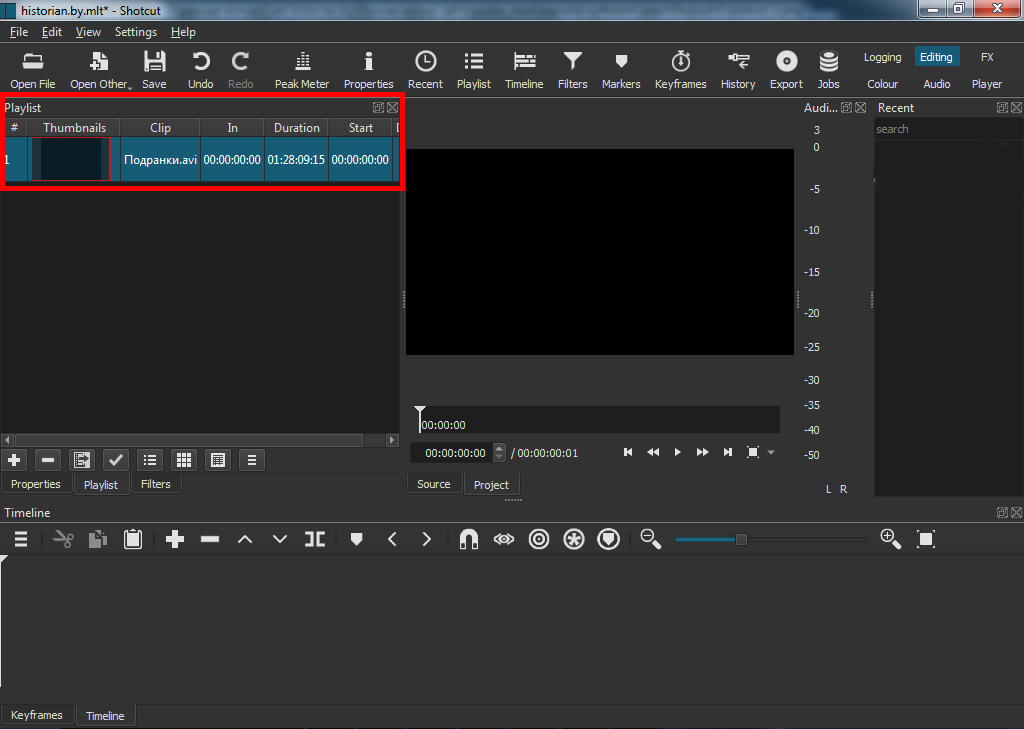Switch to the Logging layout
Screen dimensions: 1024x729
point(882,57)
